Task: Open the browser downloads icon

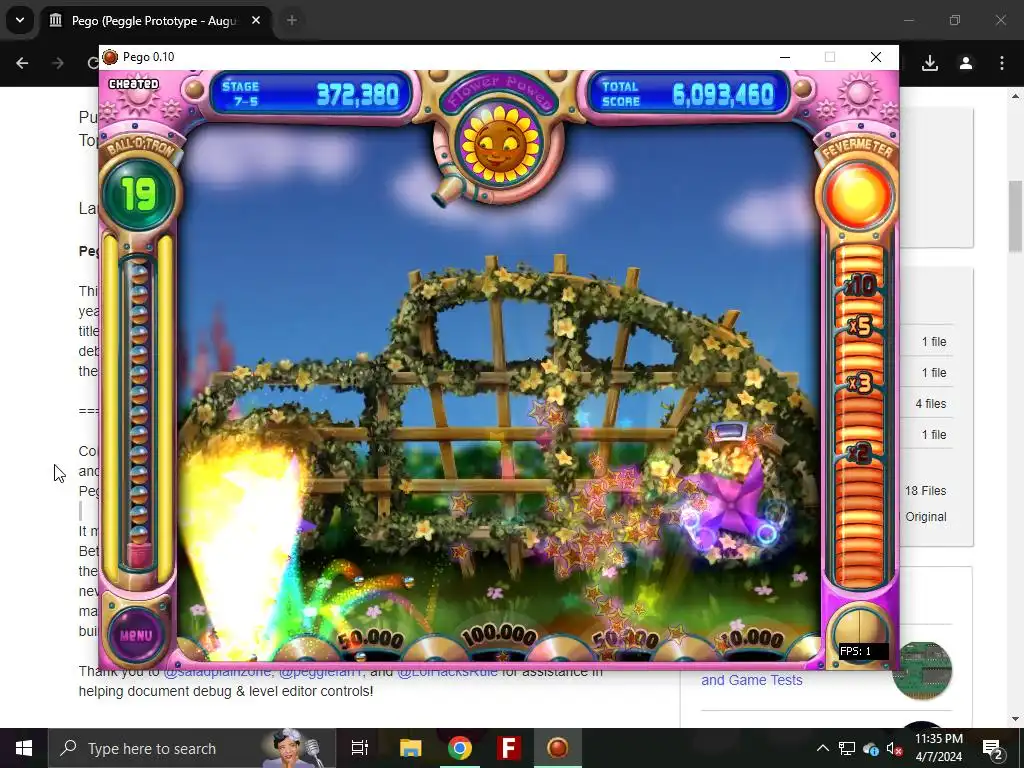Action: 930,63
